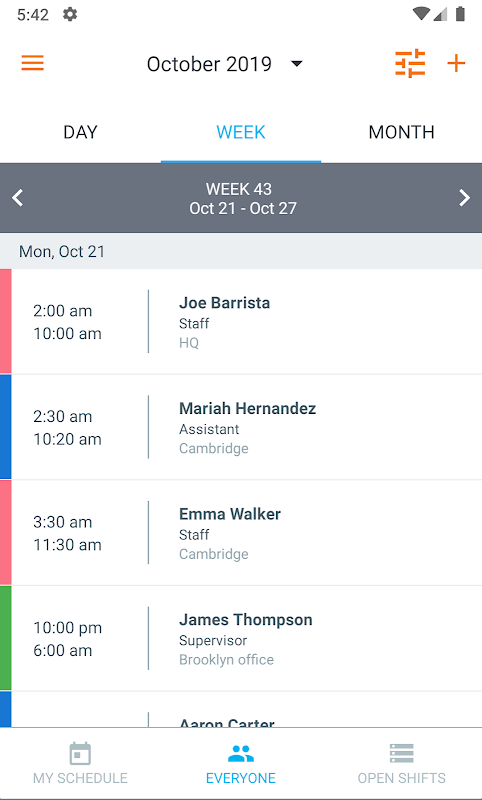Switch to the MONTH tab

[x=401, y=132]
